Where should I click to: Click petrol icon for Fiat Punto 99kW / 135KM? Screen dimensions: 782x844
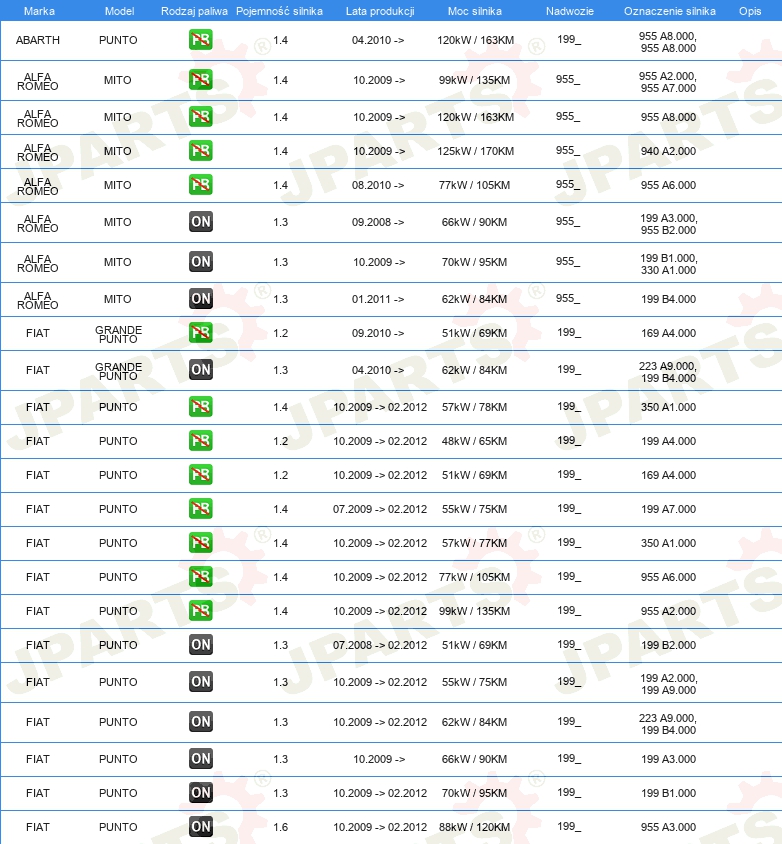pos(201,610)
